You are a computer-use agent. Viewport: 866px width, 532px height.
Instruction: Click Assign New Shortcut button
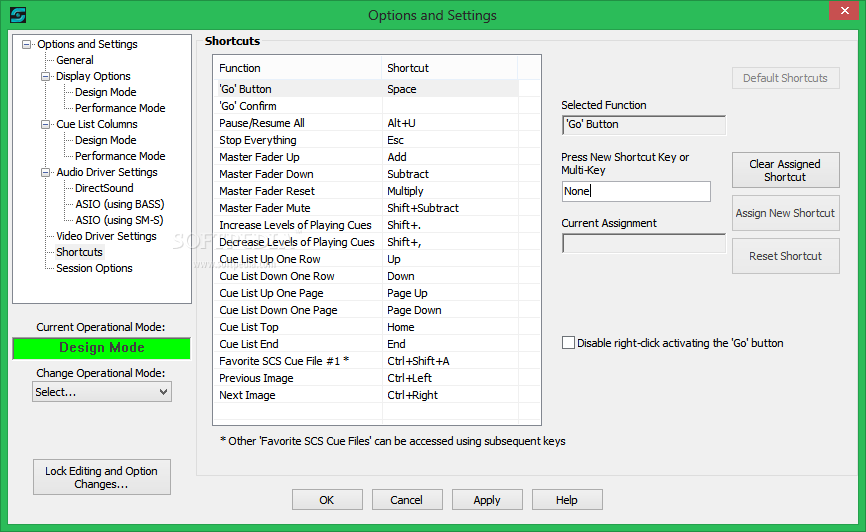tap(785, 213)
